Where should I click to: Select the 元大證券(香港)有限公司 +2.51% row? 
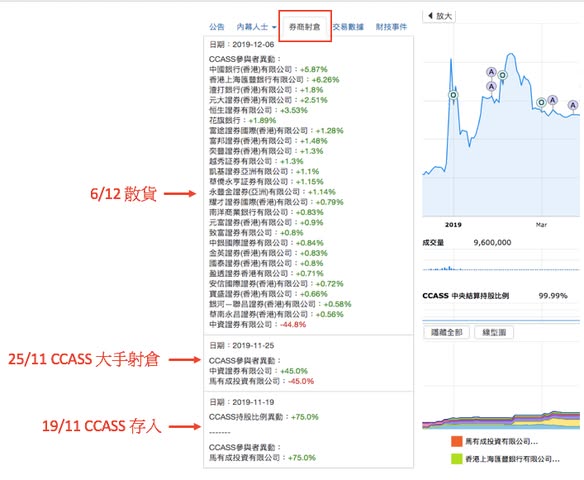[268, 100]
